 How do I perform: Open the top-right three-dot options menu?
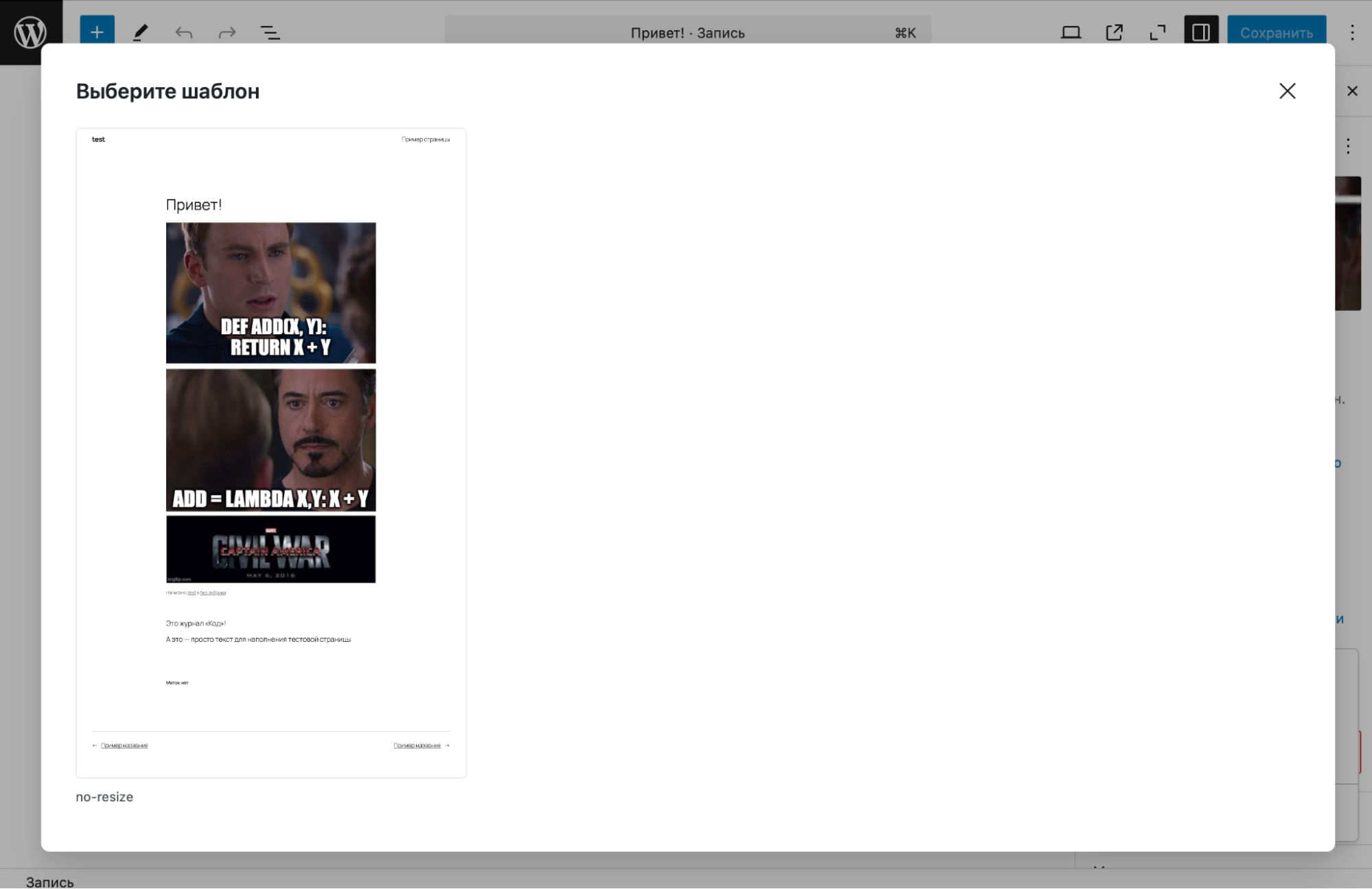[x=1352, y=32]
